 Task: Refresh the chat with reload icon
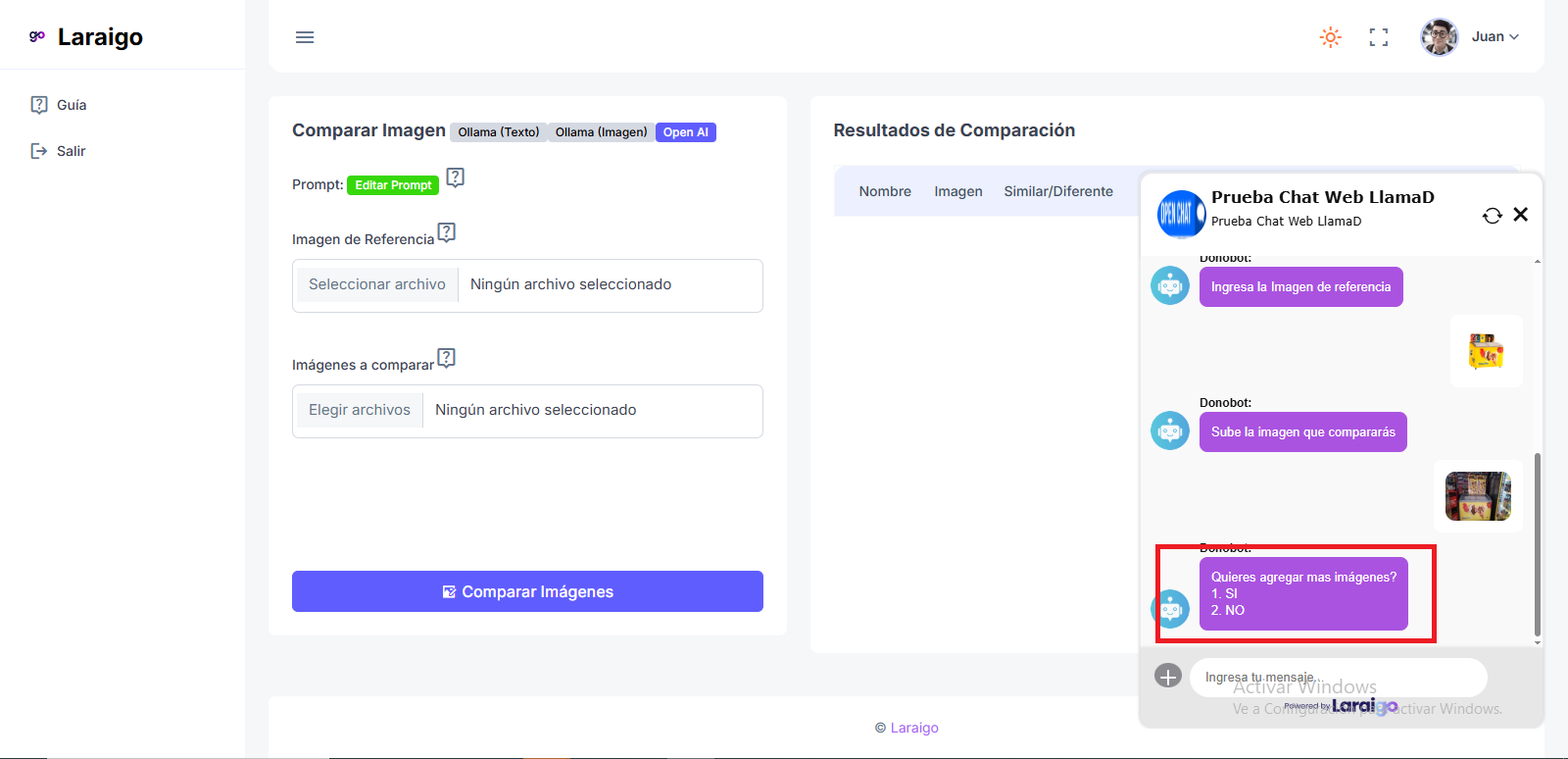pyautogui.click(x=1492, y=216)
